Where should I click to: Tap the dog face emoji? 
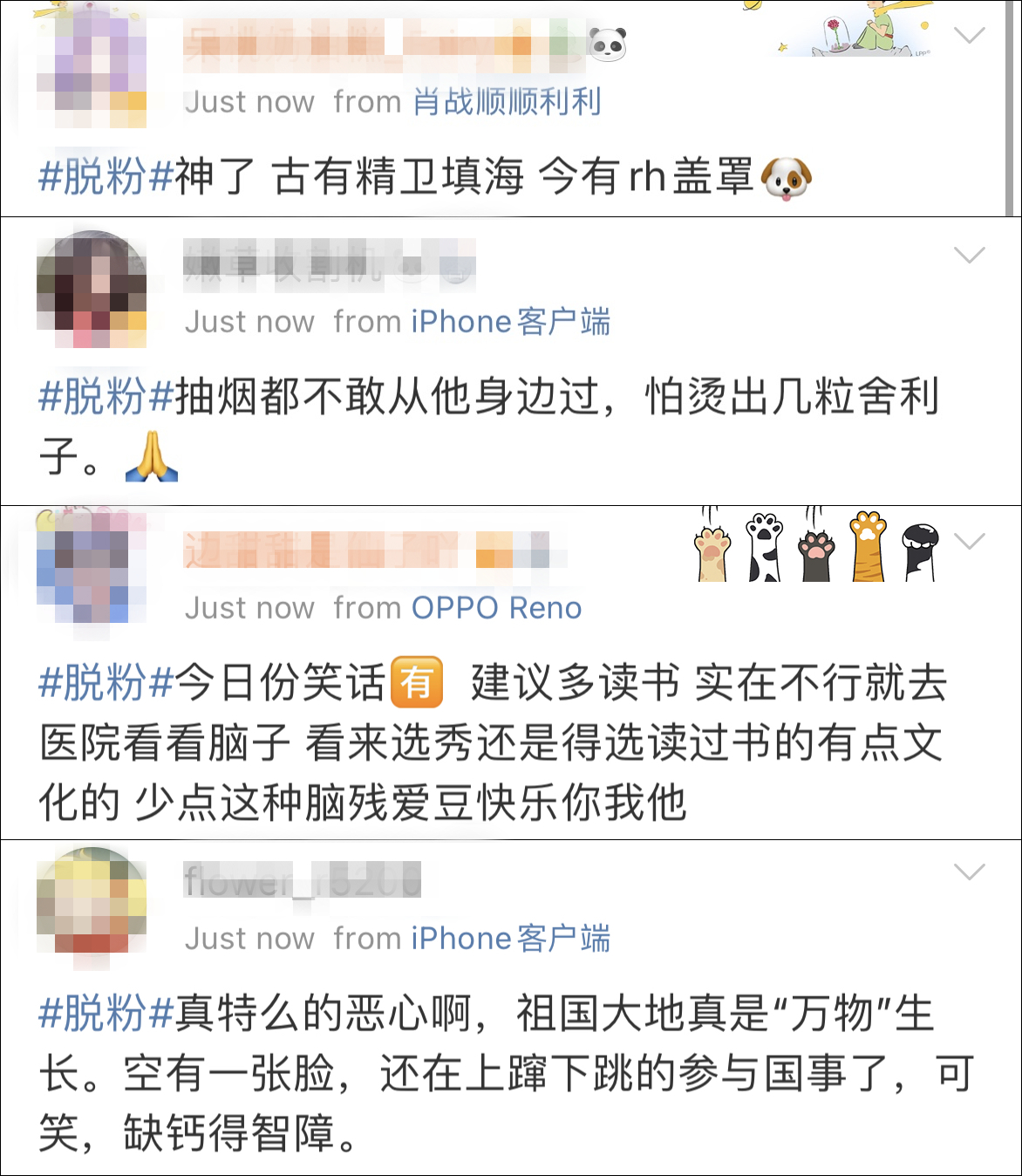(786, 178)
